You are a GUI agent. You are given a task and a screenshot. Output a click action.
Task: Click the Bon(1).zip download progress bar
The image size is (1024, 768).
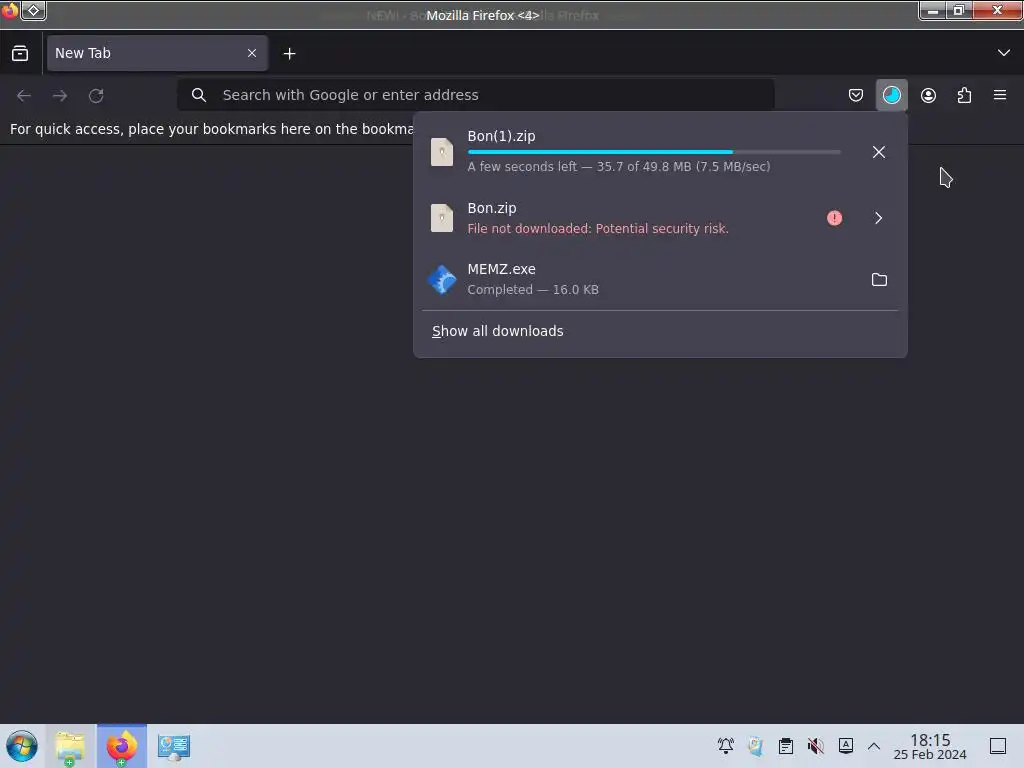click(x=654, y=152)
